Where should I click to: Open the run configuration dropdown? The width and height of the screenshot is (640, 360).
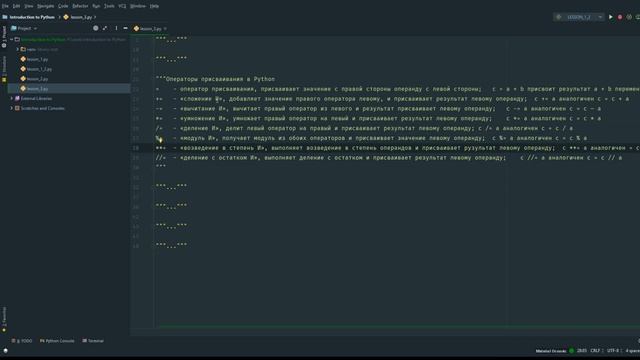pyautogui.click(x=580, y=17)
